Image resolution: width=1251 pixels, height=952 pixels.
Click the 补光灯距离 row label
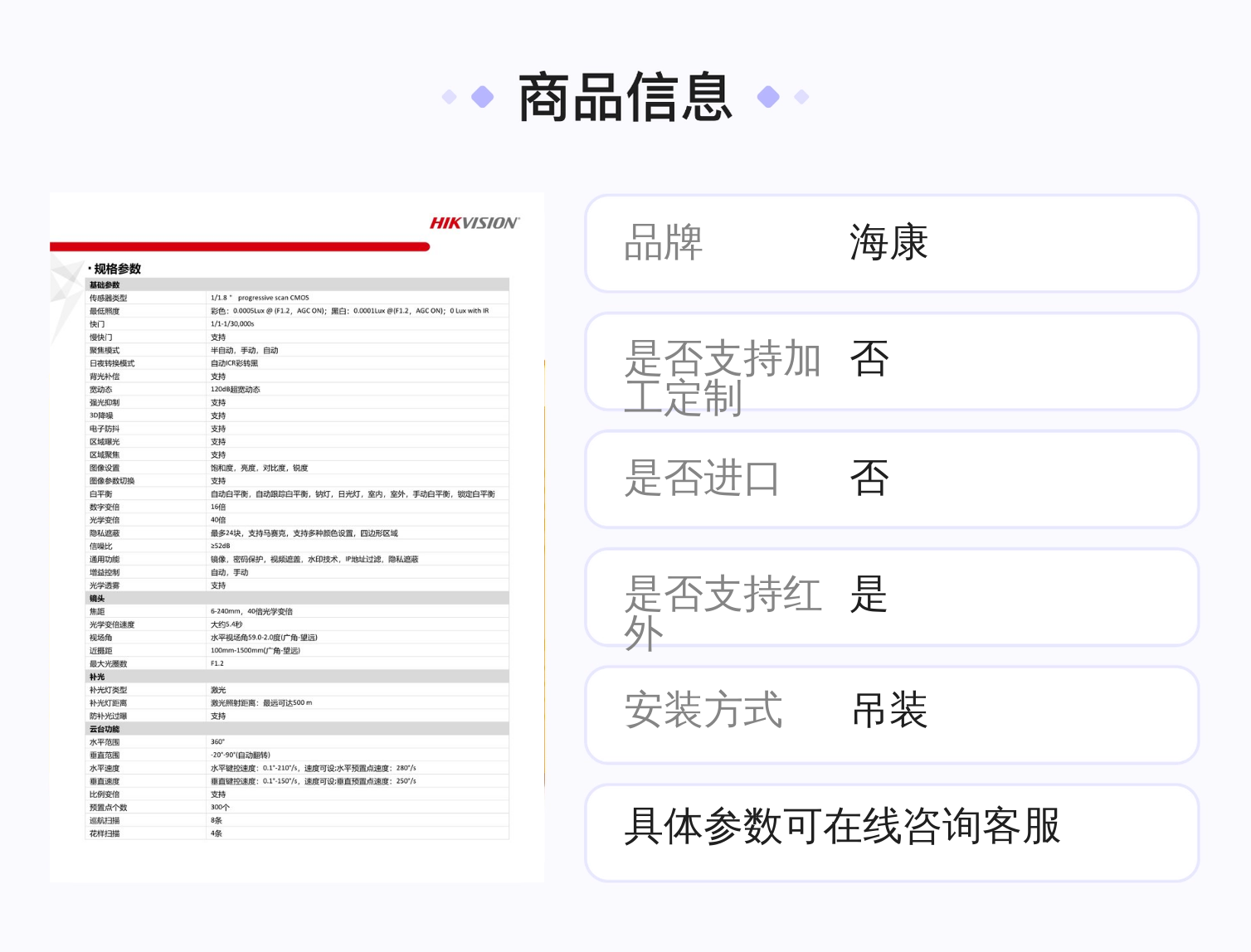109,703
